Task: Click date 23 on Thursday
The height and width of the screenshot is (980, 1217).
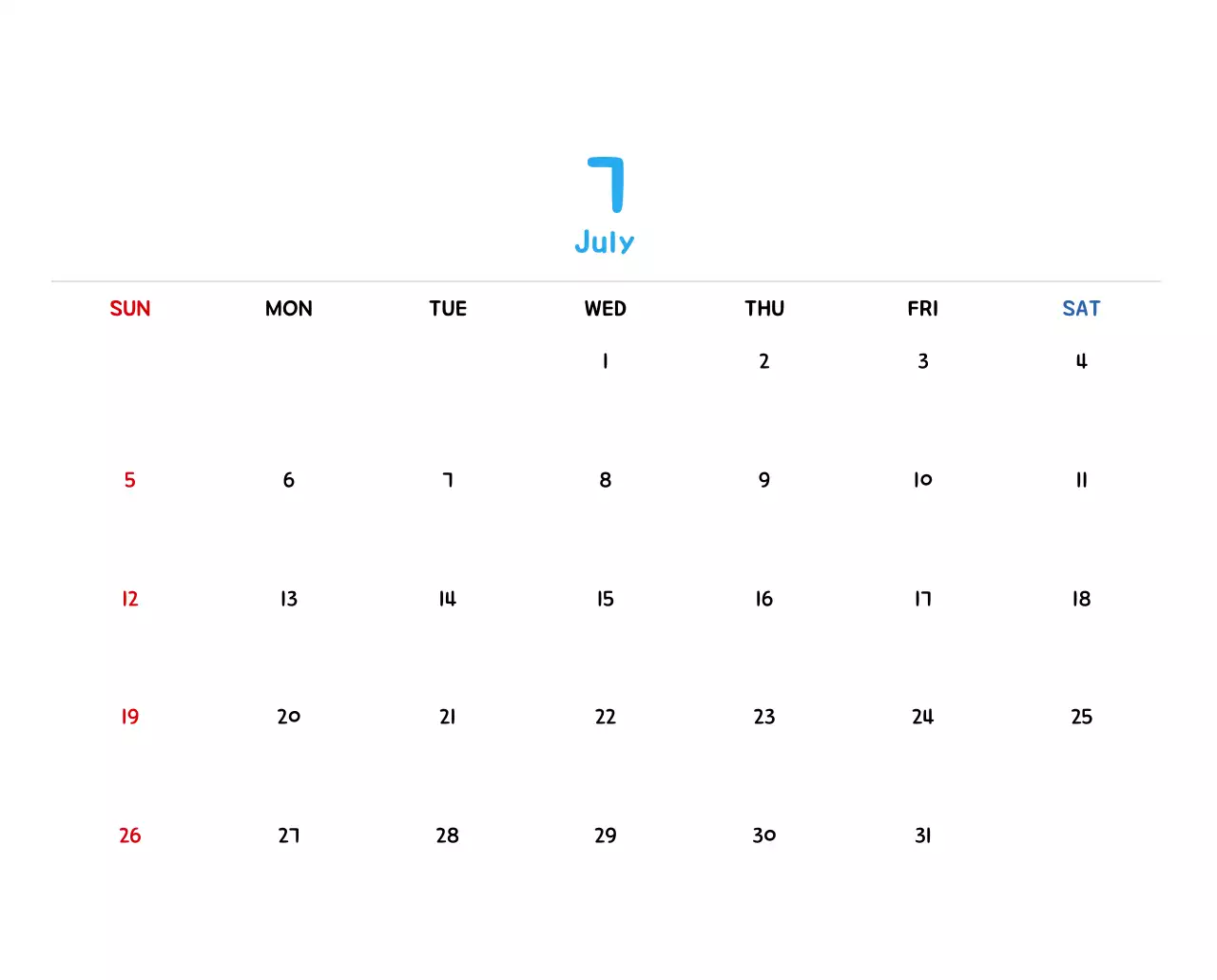Action: click(x=764, y=717)
